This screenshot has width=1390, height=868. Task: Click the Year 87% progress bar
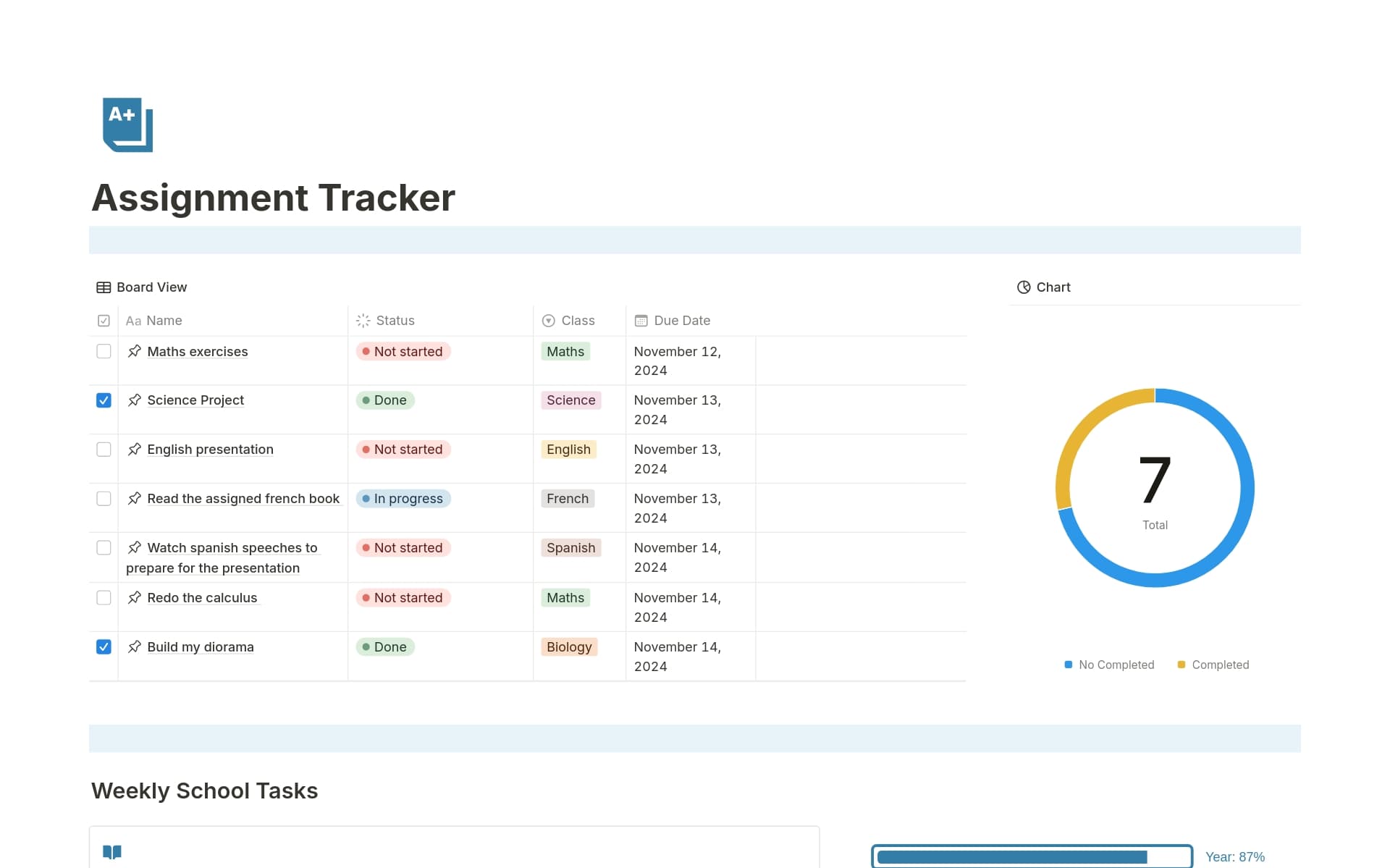(x=1032, y=856)
